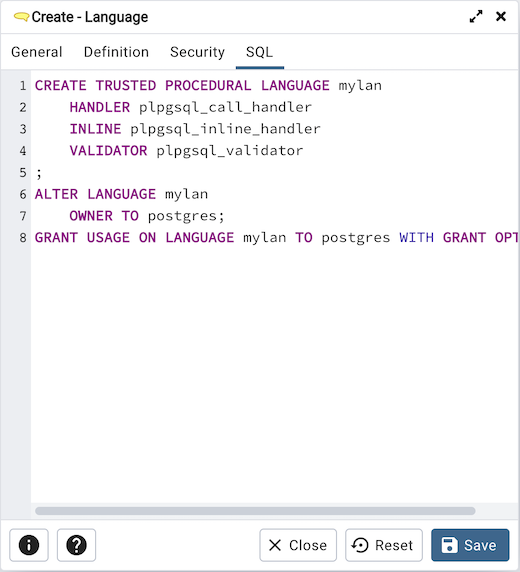Click the Reset button

pos(384,545)
